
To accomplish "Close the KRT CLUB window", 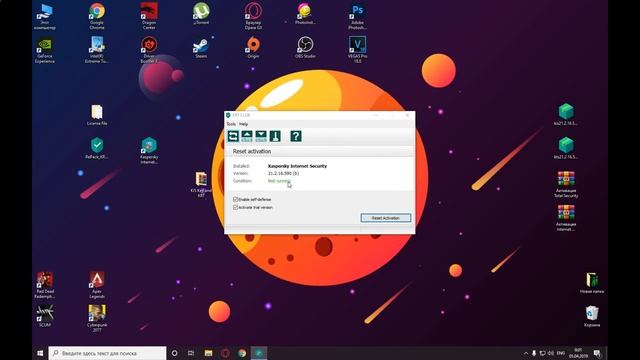I will pos(407,116).
